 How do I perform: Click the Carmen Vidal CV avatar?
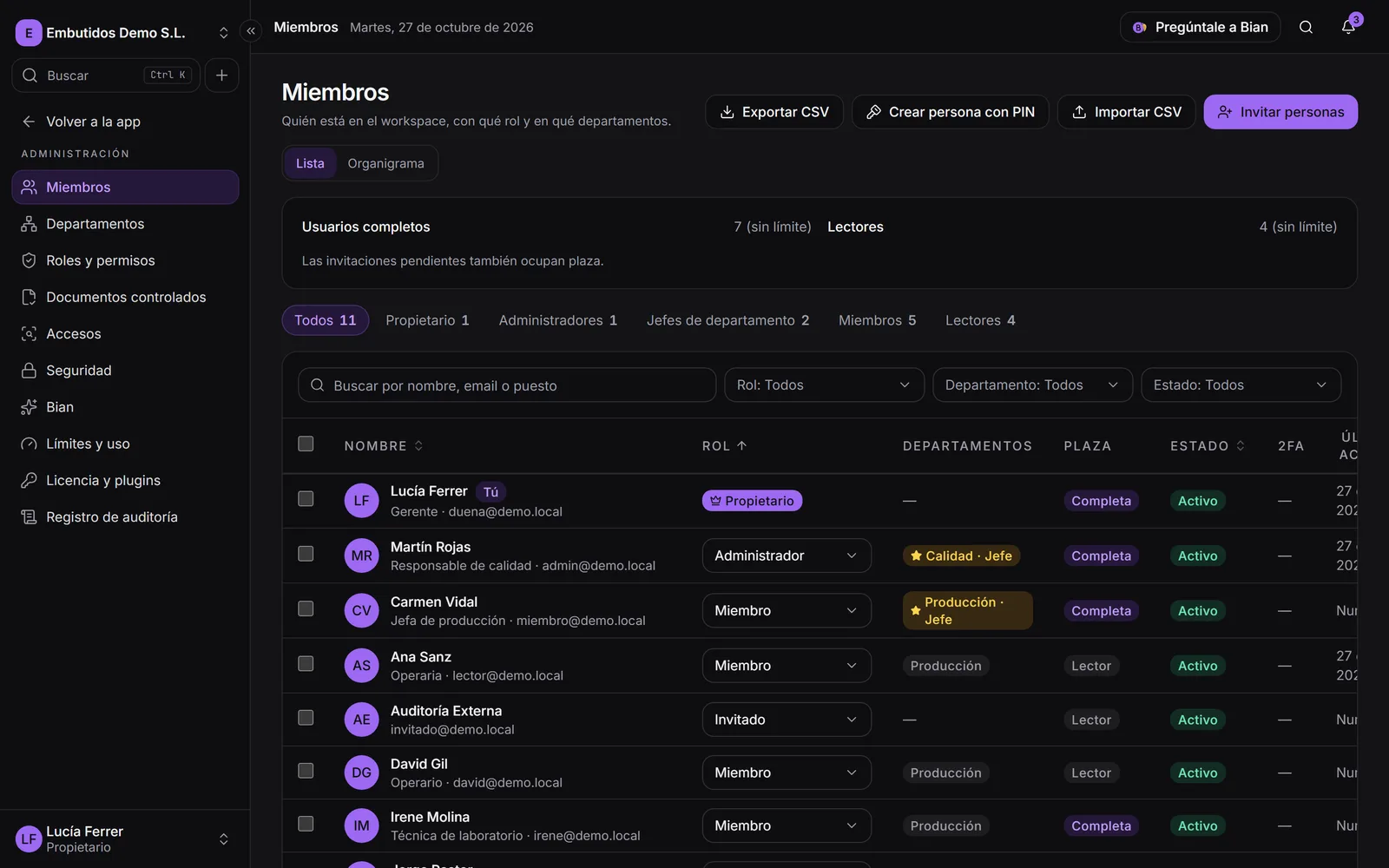click(x=361, y=610)
